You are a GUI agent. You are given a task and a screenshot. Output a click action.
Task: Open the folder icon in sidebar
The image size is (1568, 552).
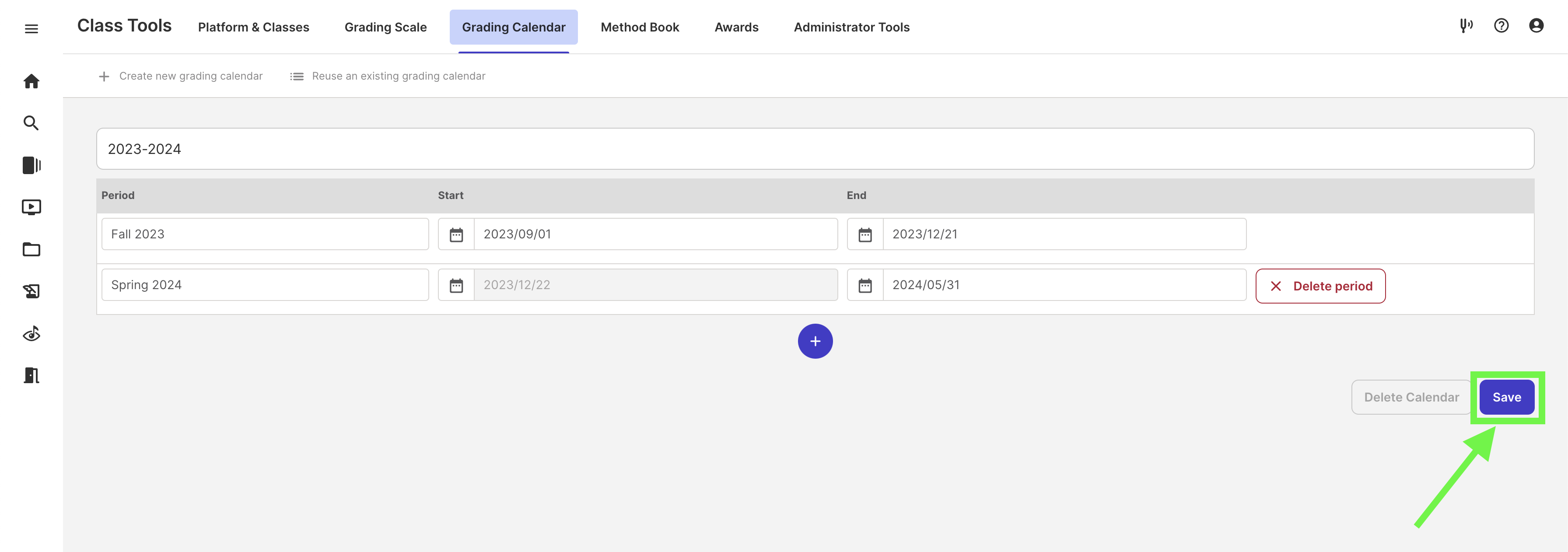point(31,249)
